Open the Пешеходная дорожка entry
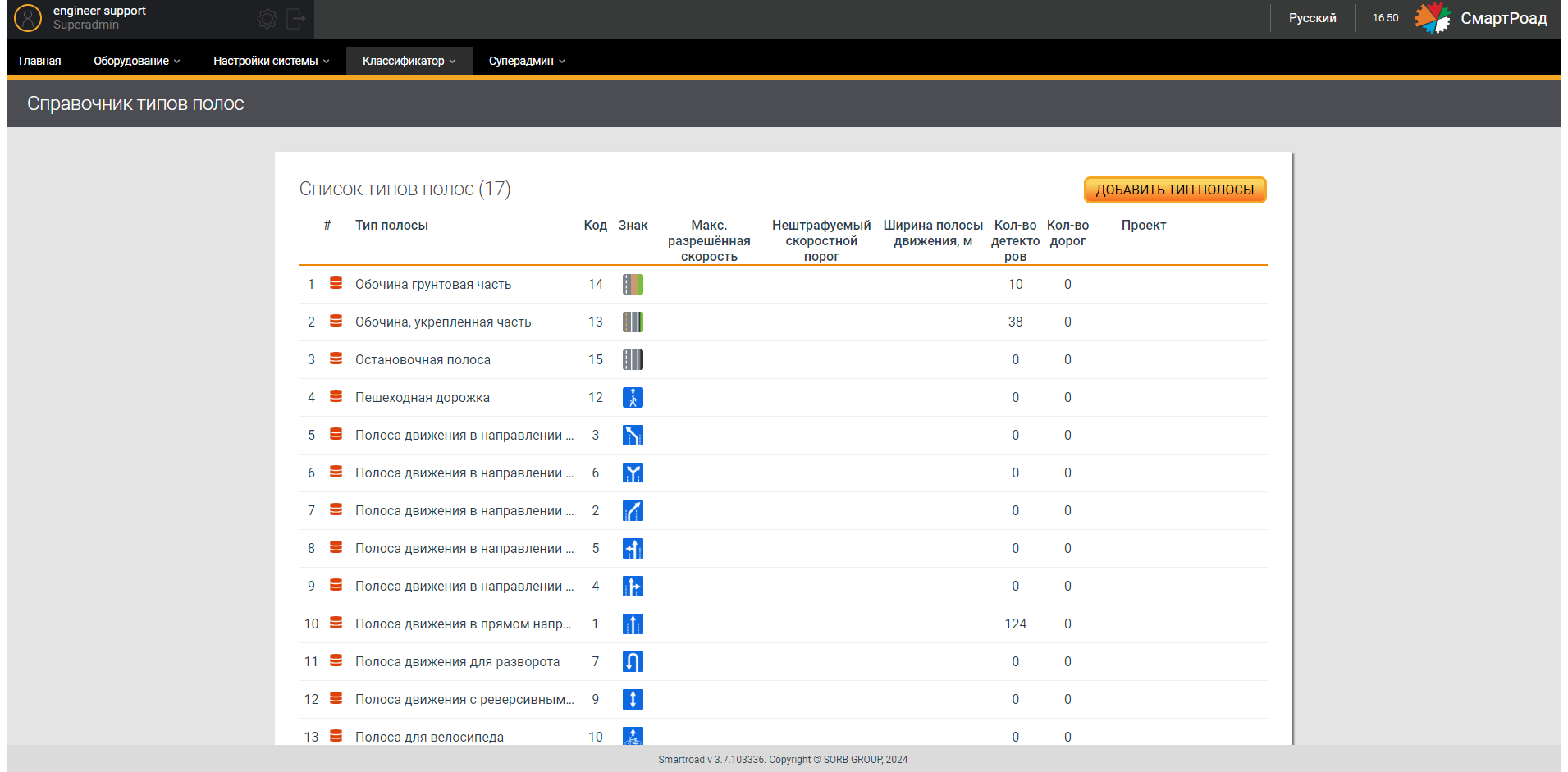This screenshot has height=772, width=1568. pyautogui.click(x=423, y=397)
